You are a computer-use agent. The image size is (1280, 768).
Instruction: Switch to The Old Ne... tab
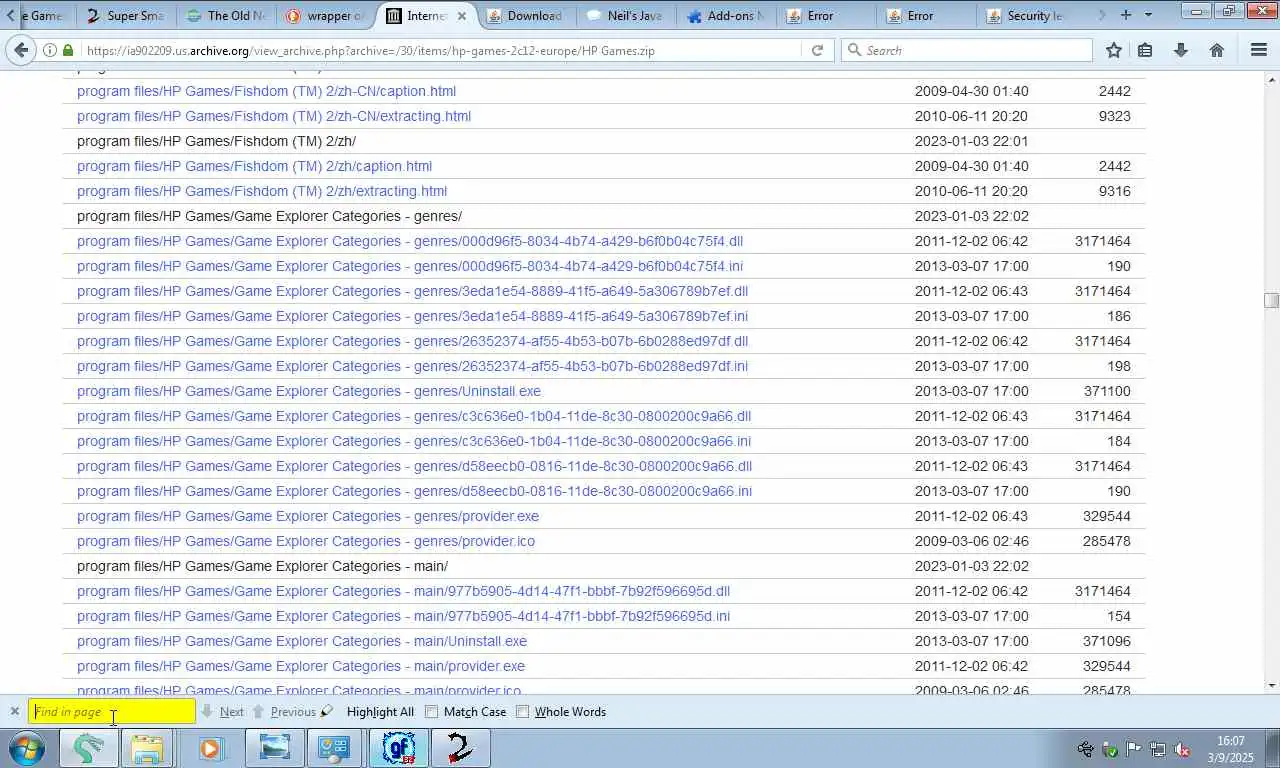point(225,15)
